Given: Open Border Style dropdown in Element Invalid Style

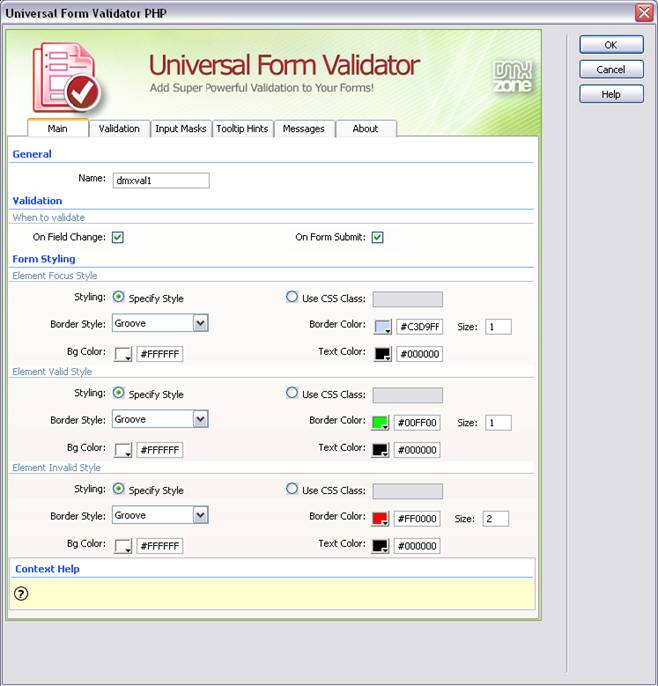Looking at the screenshot, I should 160,515.
